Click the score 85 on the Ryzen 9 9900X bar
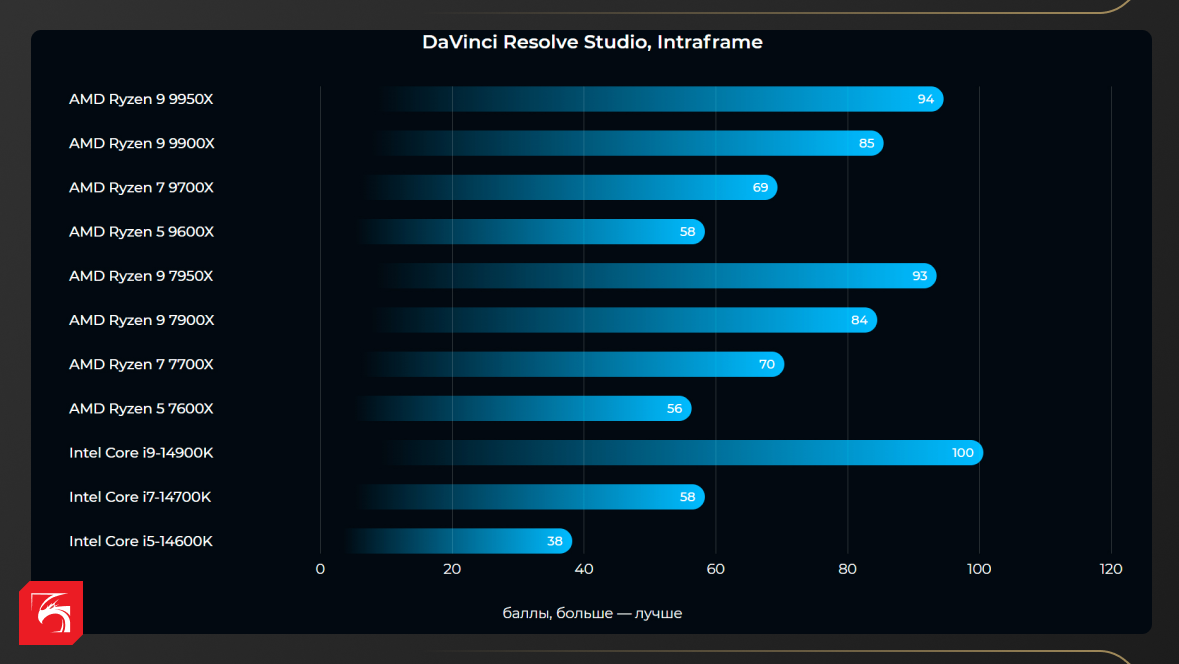 pos(866,143)
